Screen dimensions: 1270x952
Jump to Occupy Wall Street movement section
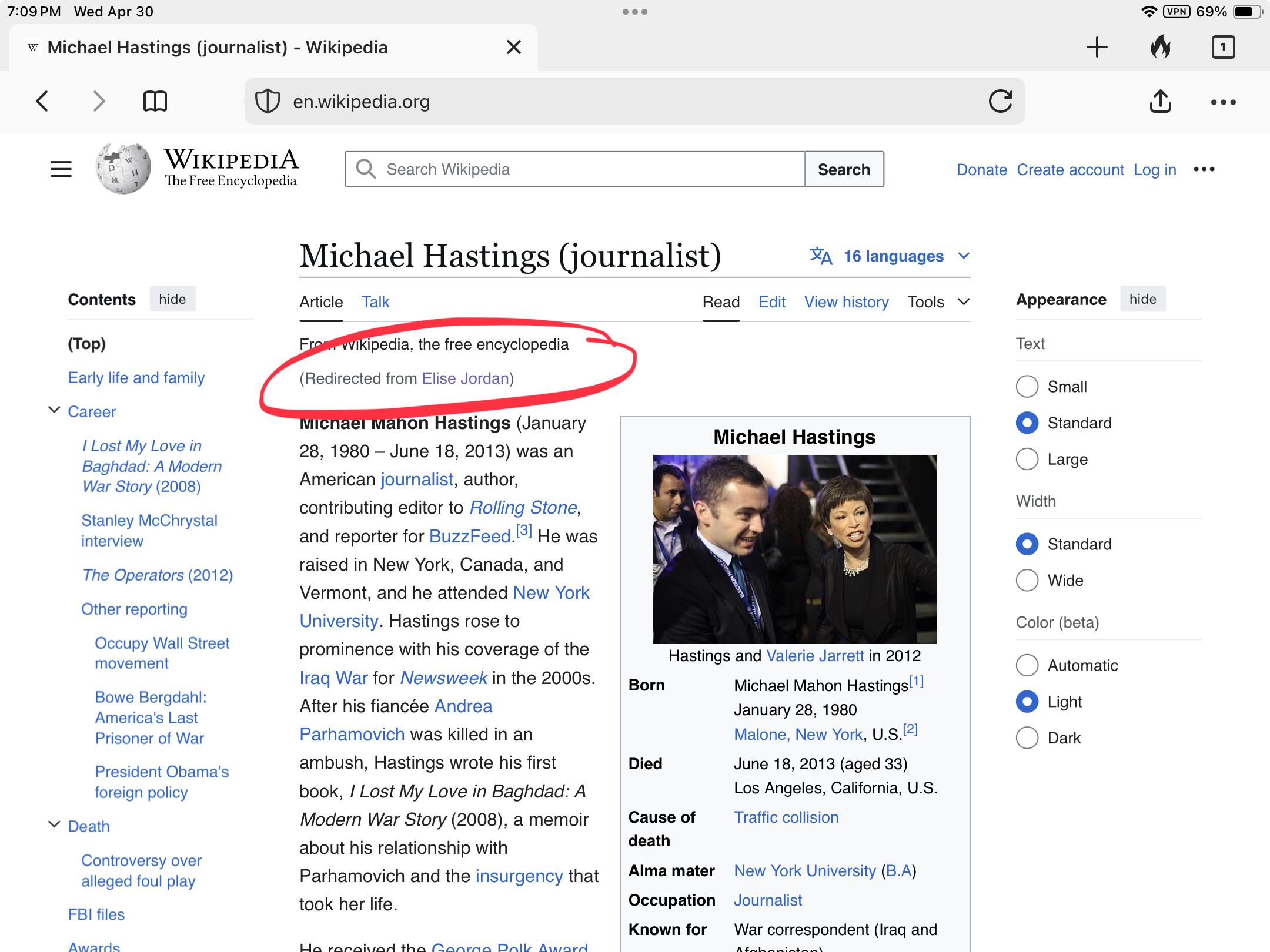(162, 653)
